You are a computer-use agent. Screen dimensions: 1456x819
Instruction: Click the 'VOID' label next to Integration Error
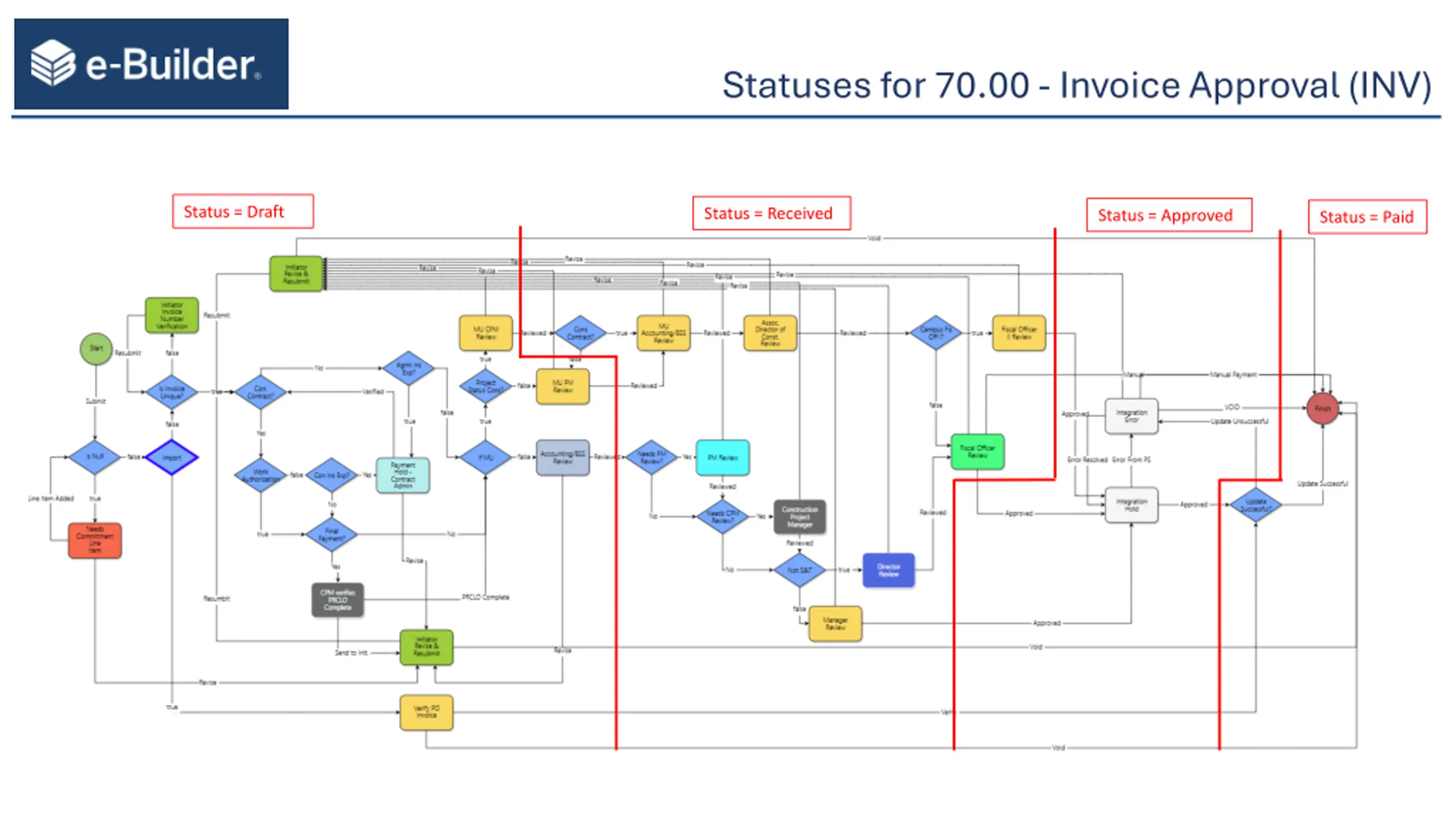click(x=1231, y=408)
